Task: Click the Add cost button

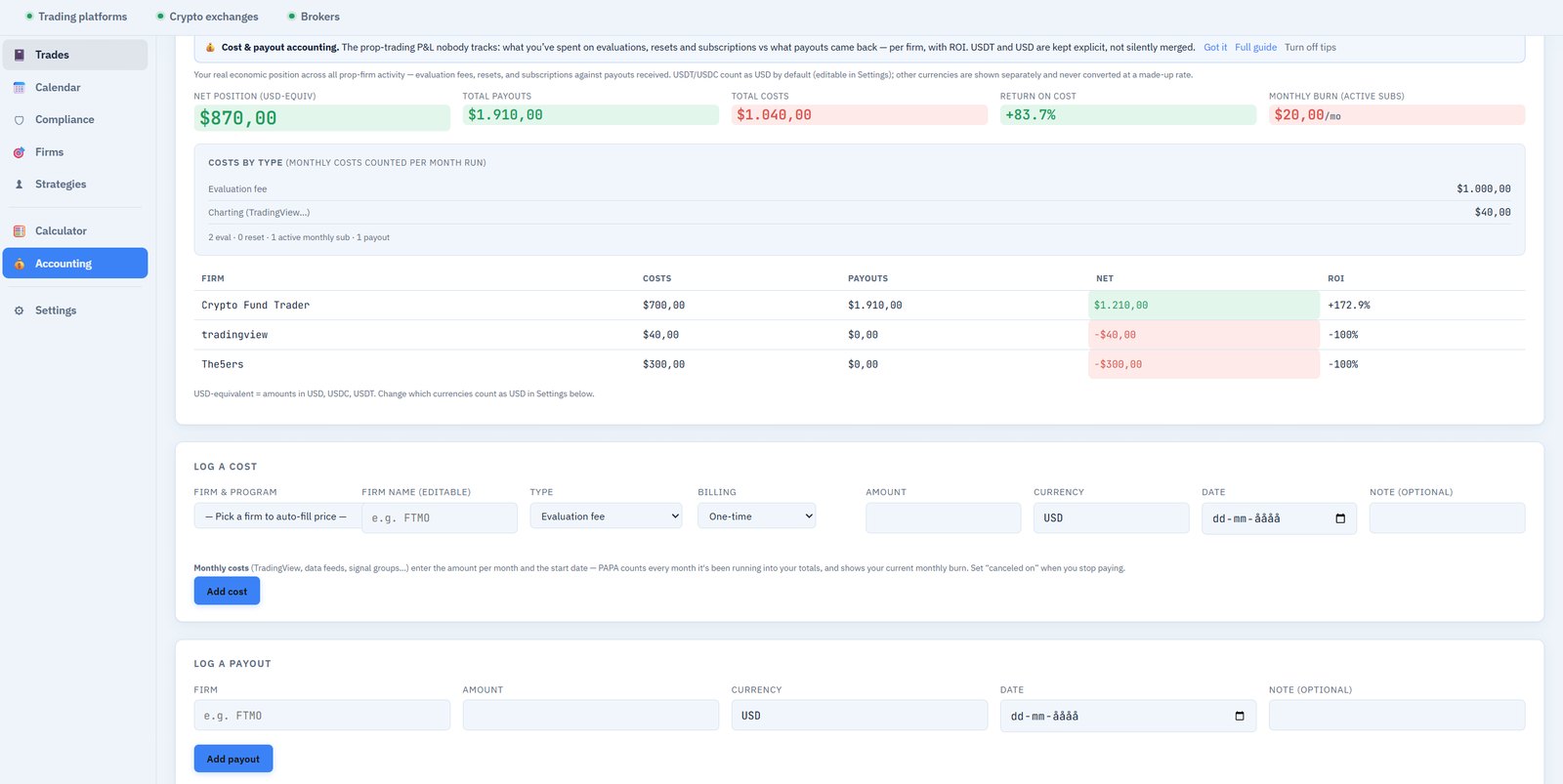Action: (227, 591)
